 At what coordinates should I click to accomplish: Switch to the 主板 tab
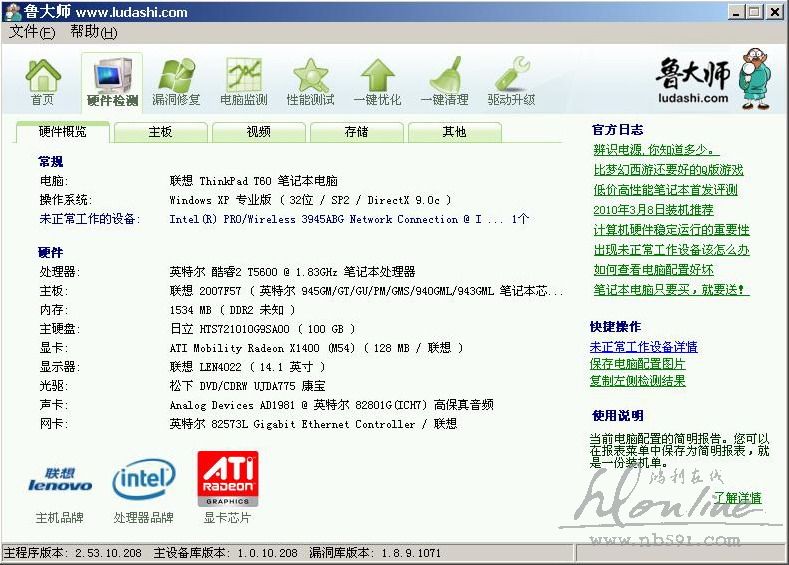pyautogui.click(x=161, y=132)
